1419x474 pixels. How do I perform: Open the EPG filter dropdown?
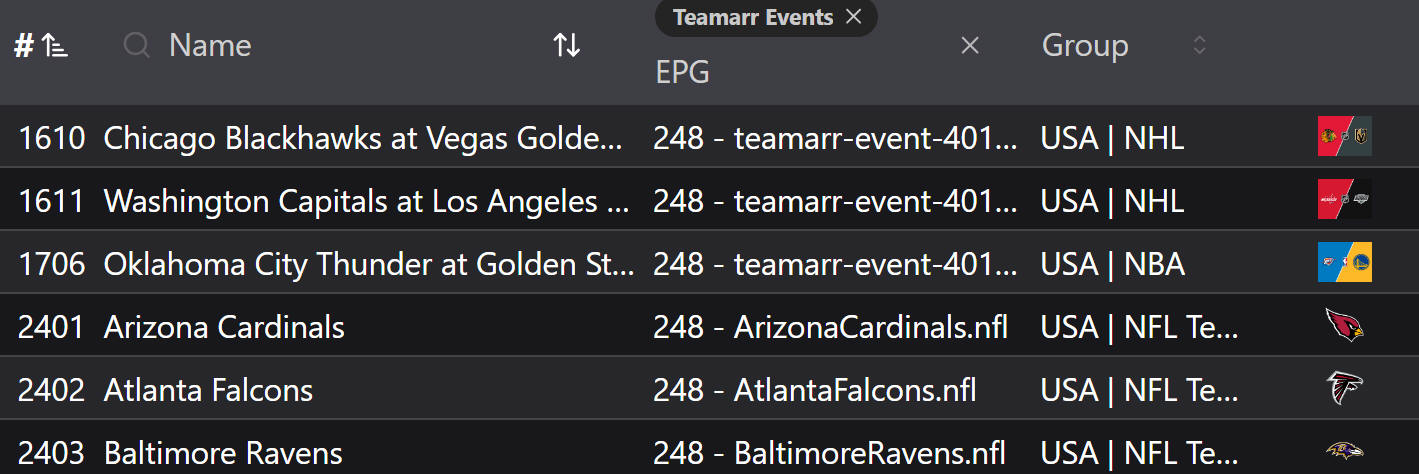click(800, 72)
